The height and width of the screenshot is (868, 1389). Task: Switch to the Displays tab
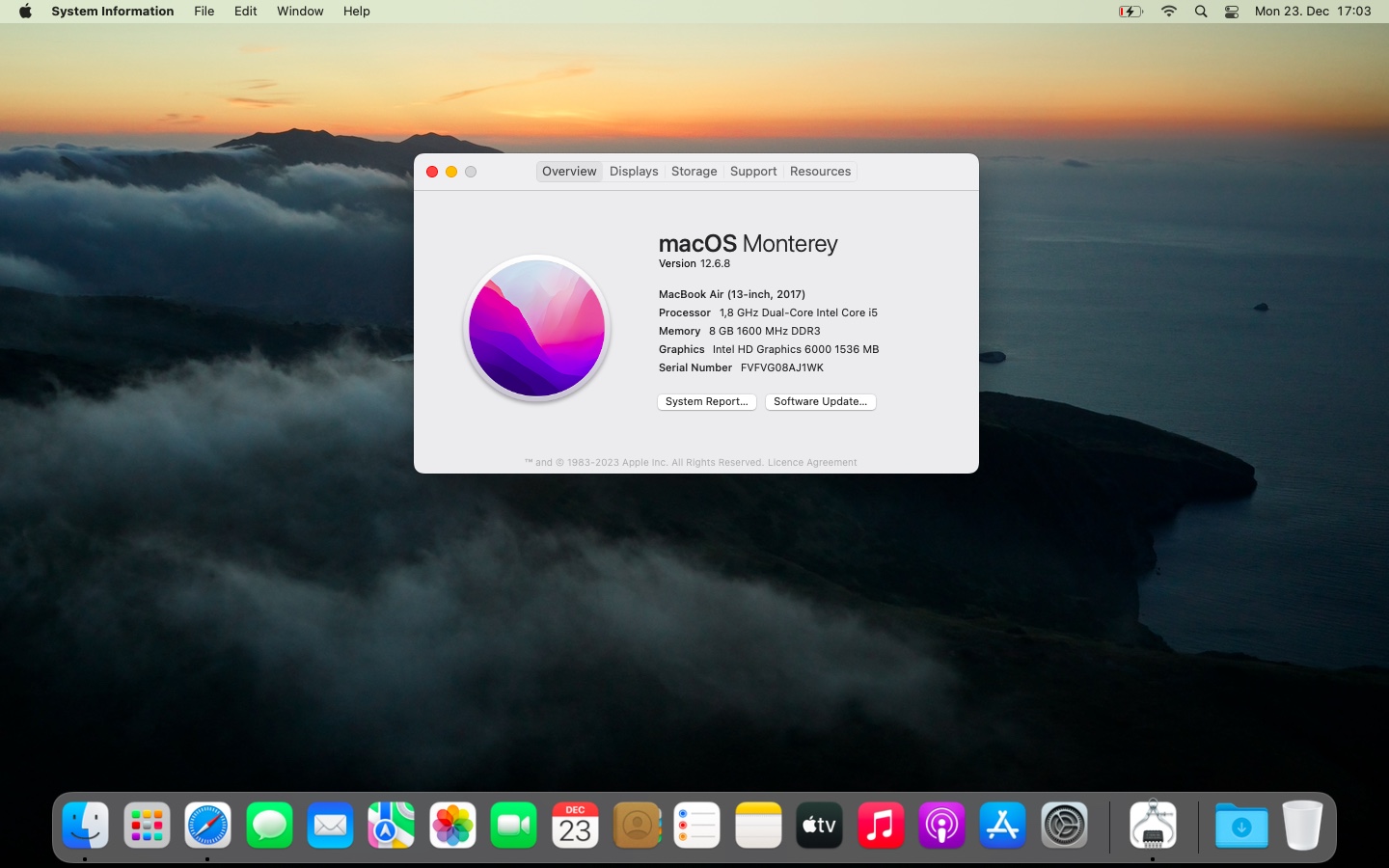pos(634,172)
